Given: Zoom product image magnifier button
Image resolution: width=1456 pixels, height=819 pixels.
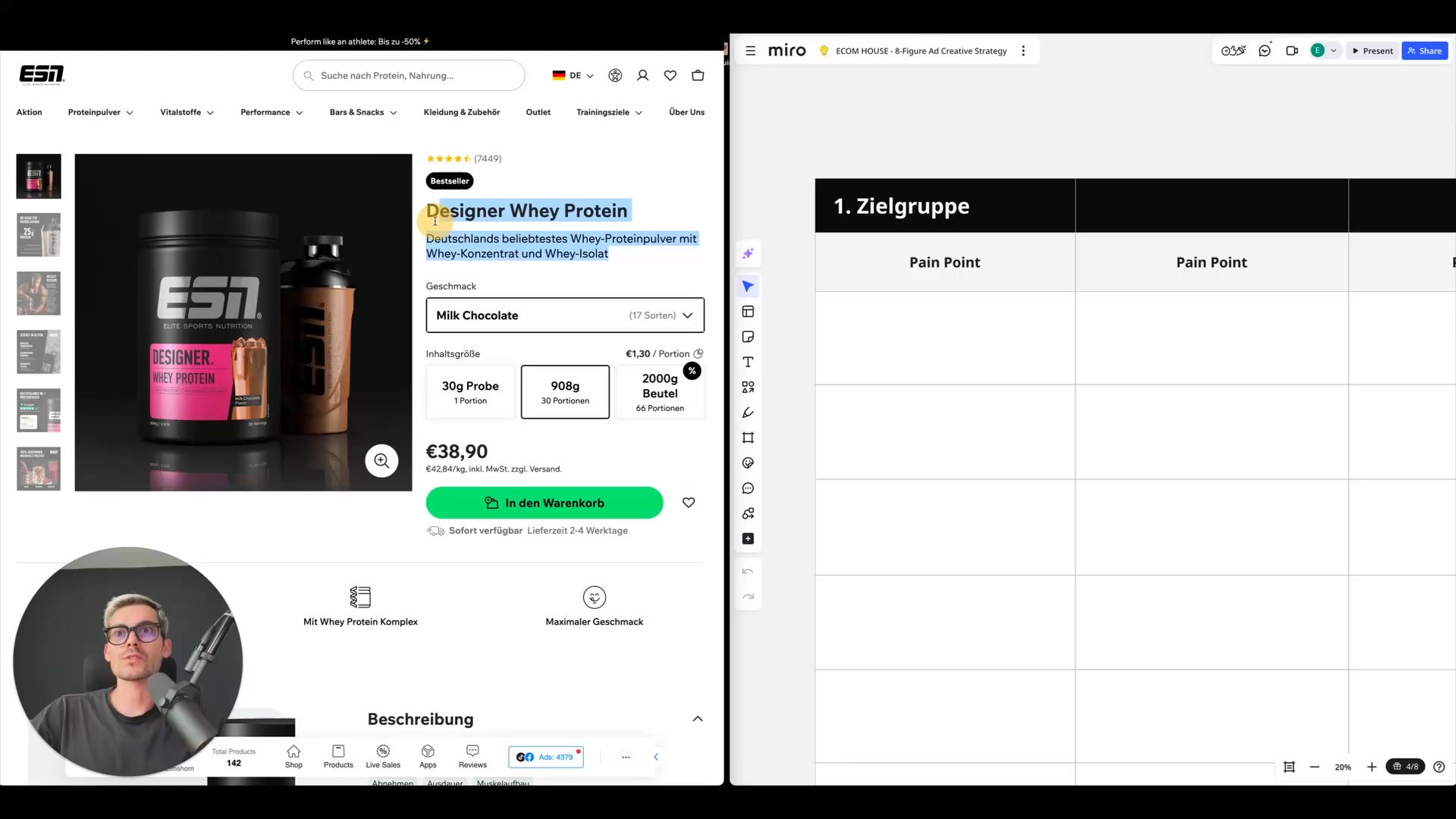Looking at the screenshot, I should tap(381, 460).
